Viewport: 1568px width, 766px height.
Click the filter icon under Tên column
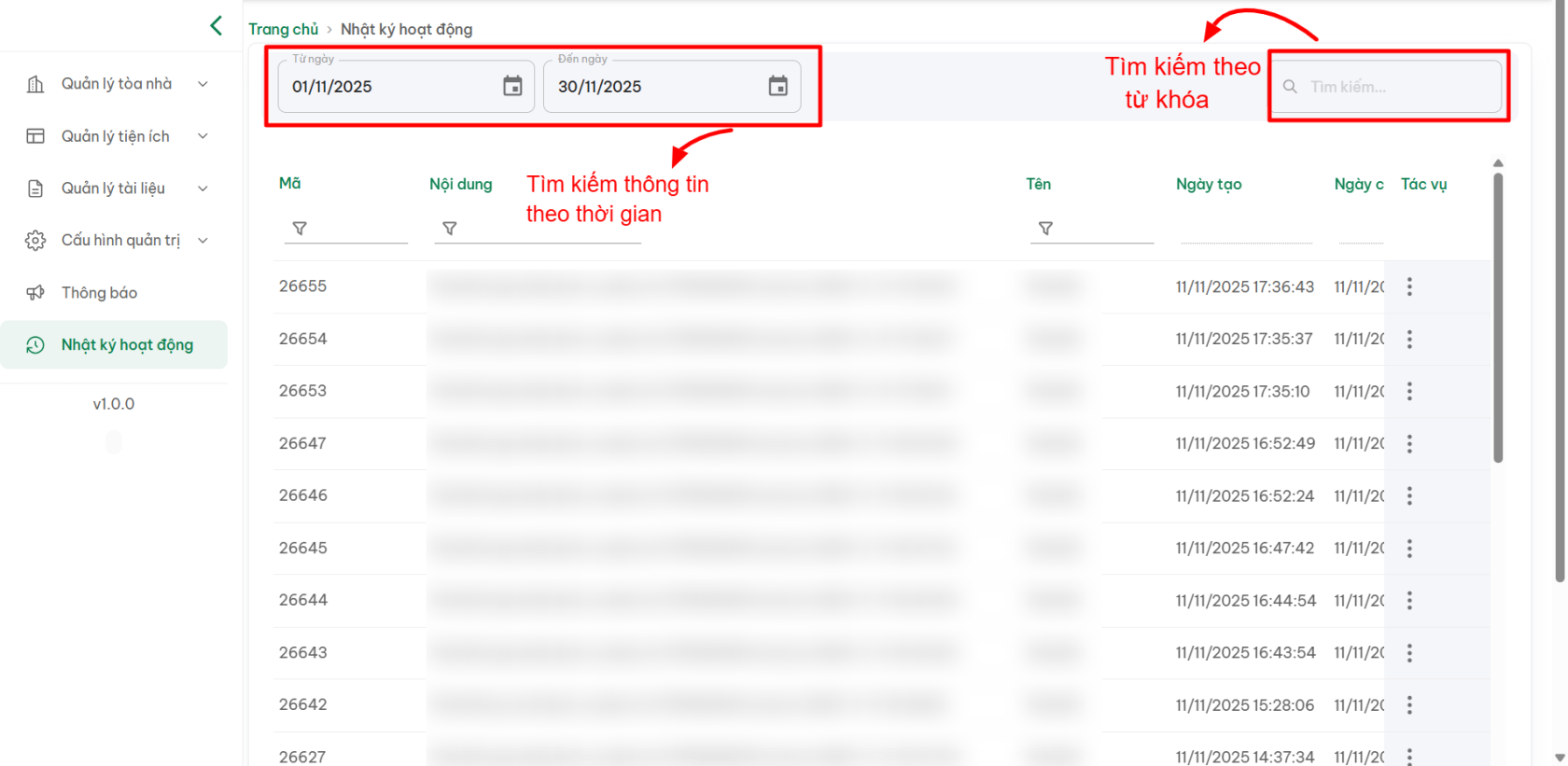click(x=1045, y=229)
